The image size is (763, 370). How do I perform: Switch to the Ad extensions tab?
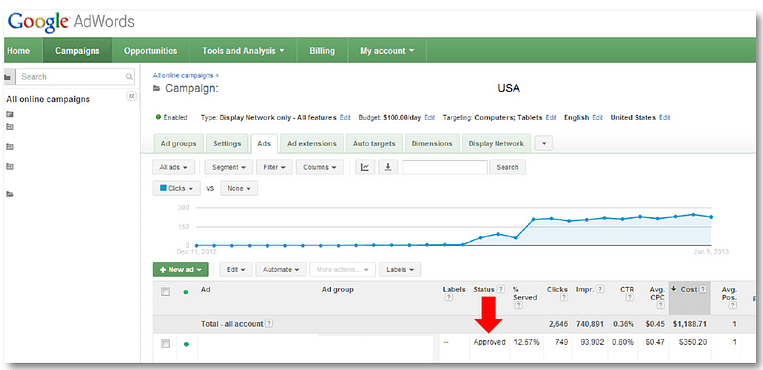coord(312,144)
